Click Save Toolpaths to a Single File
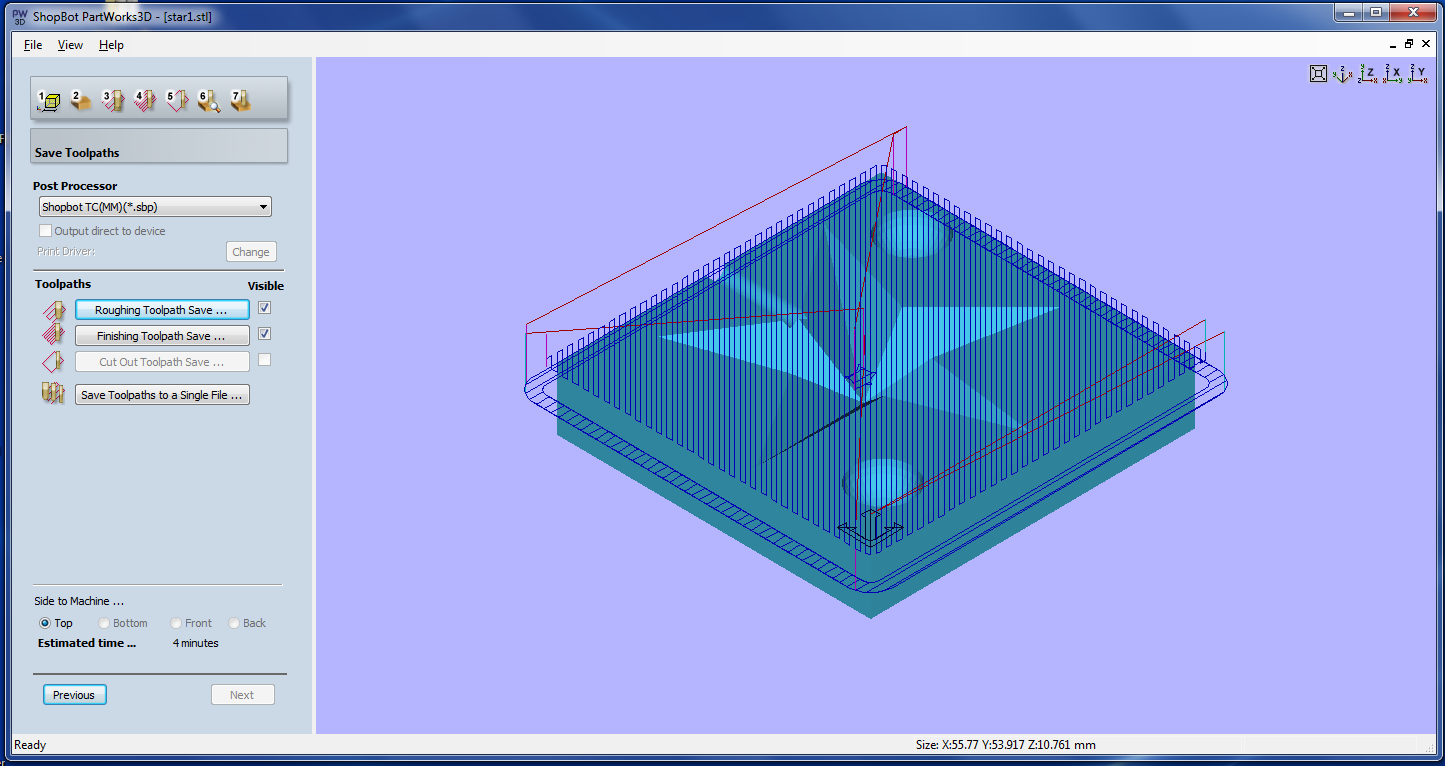Viewport: 1445px width, 766px height. pyautogui.click(x=162, y=395)
